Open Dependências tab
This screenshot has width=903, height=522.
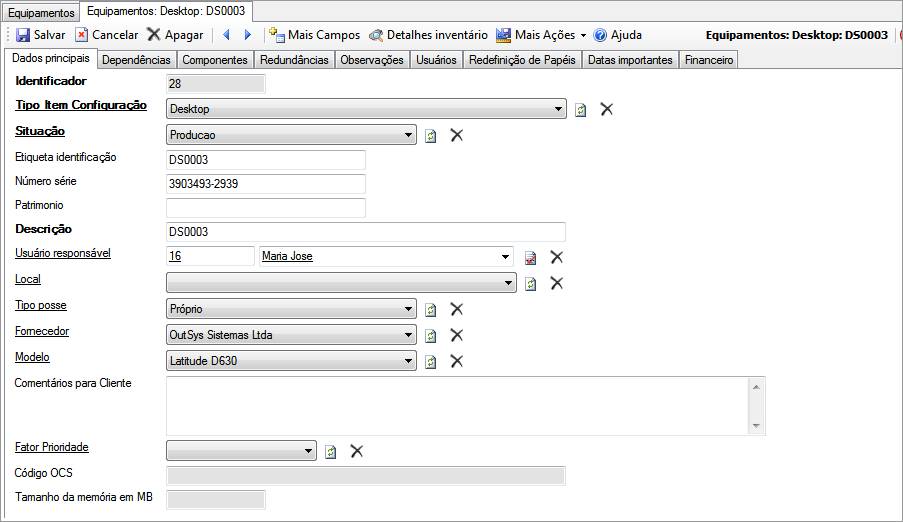pos(136,60)
